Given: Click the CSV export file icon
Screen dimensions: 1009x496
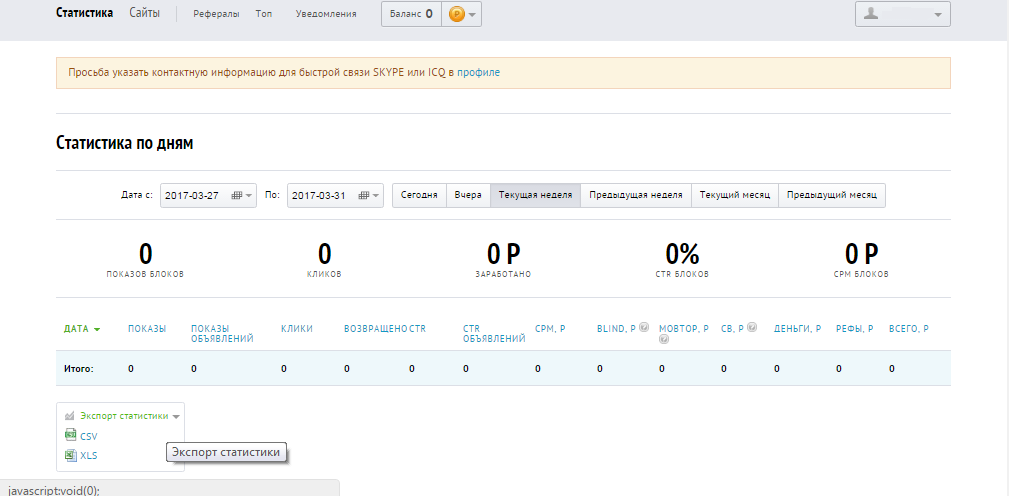Looking at the screenshot, I should pyautogui.click(x=70, y=436).
